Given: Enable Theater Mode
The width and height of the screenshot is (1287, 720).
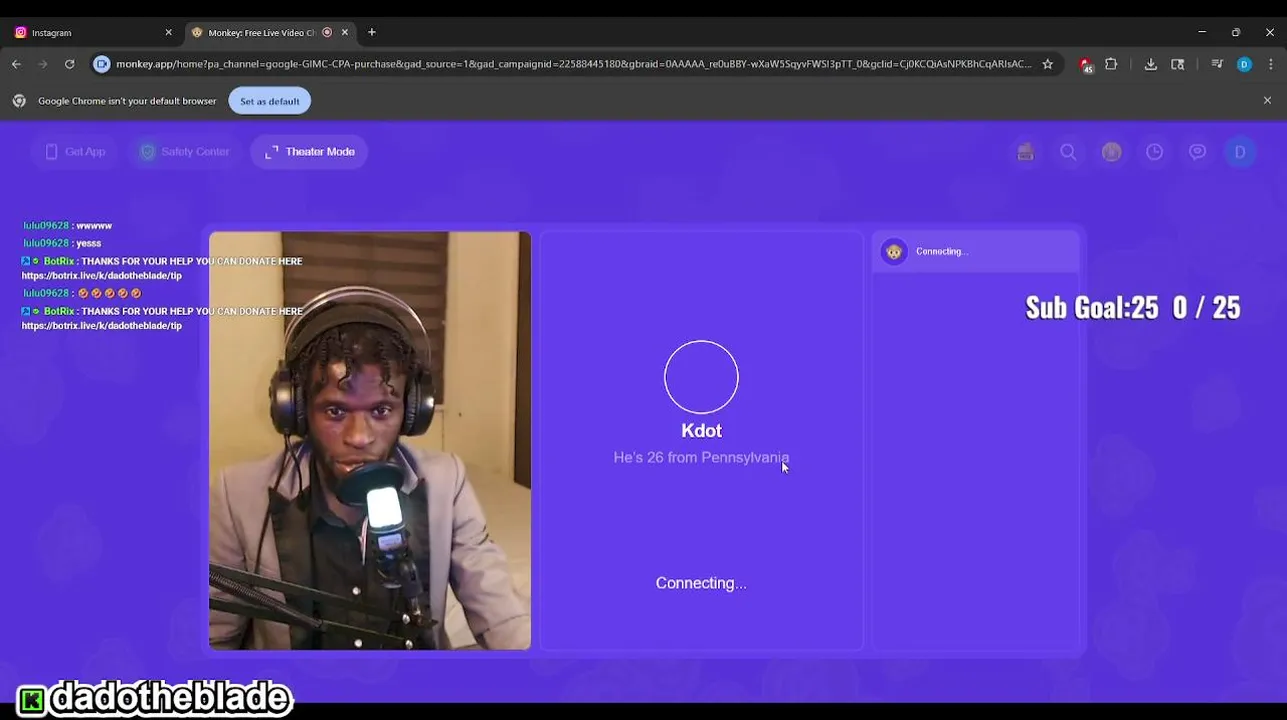Looking at the screenshot, I should 310,152.
